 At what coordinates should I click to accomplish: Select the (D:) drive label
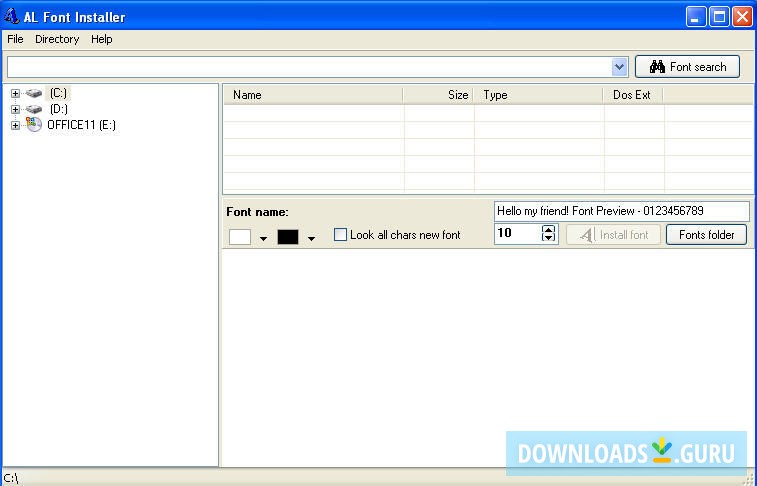58,109
